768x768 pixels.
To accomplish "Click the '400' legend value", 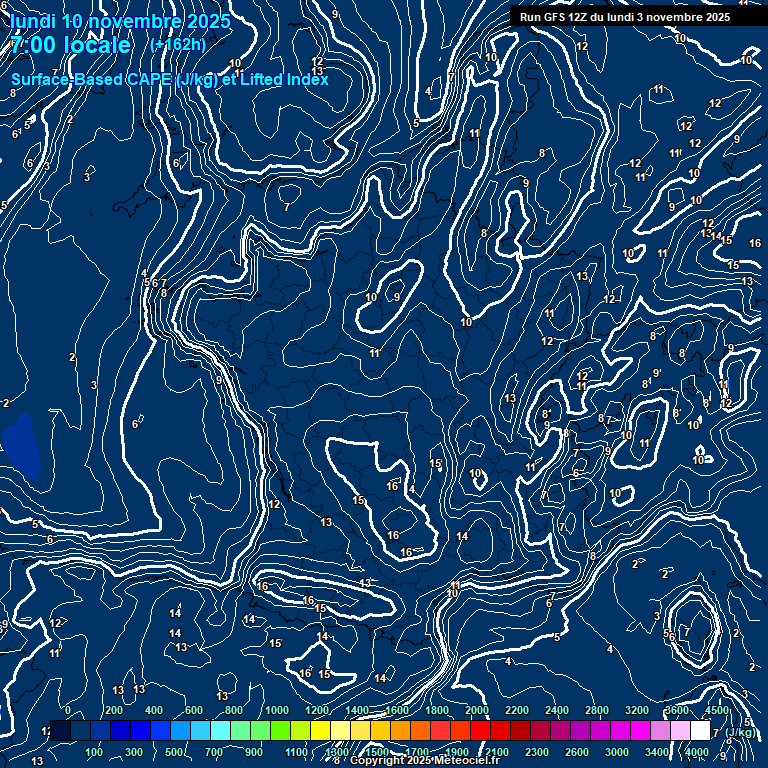I will 154,710.
